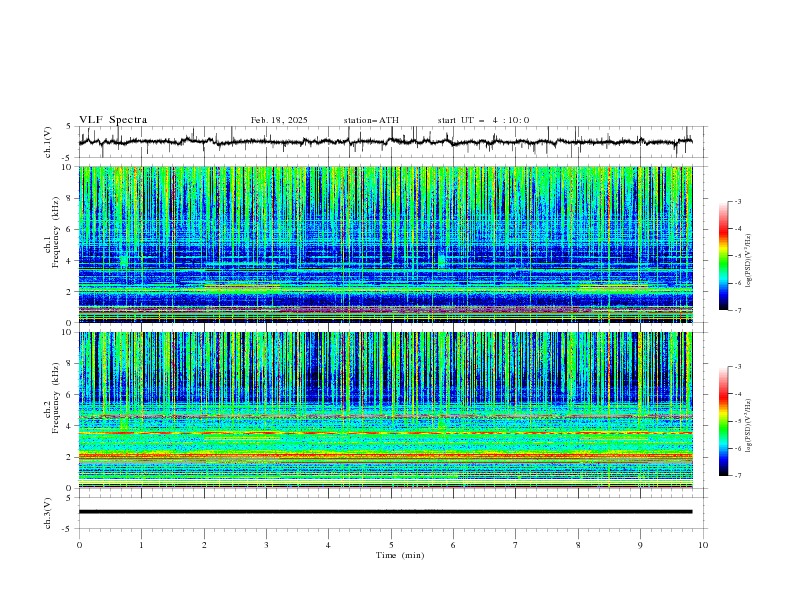The height and width of the screenshot is (612, 792).
Task: Click the "-3" tick on ch.2 colorbar
Action: (738, 367)
